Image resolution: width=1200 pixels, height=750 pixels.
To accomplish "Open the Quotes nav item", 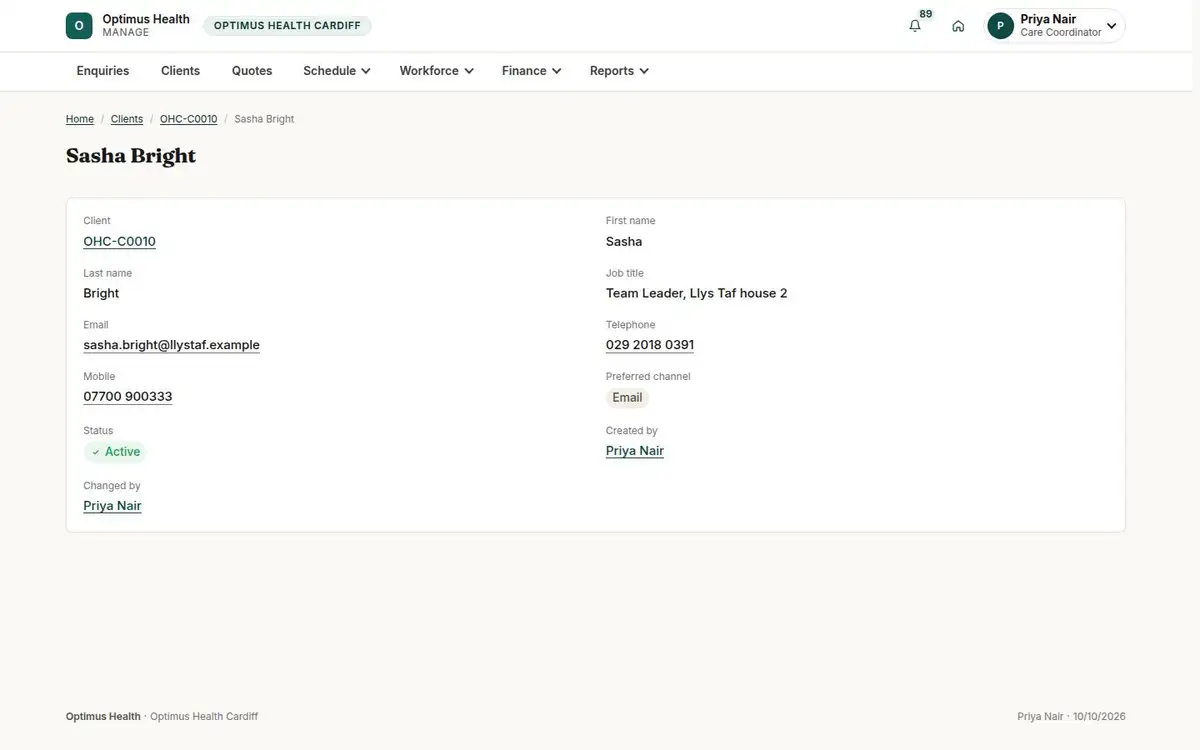I will 252,71.
